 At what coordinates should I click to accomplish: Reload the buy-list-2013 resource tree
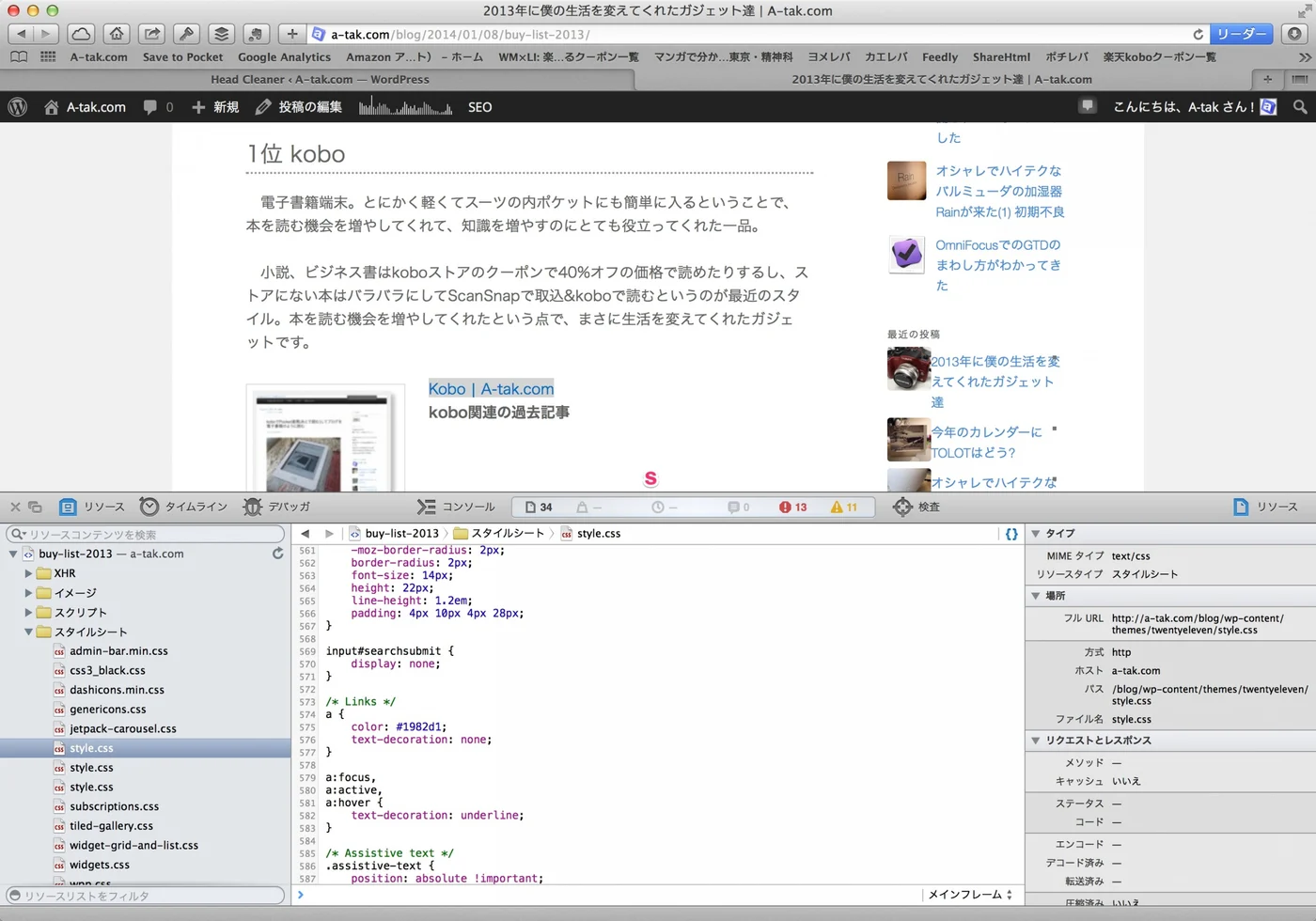(x=277, y=554)
